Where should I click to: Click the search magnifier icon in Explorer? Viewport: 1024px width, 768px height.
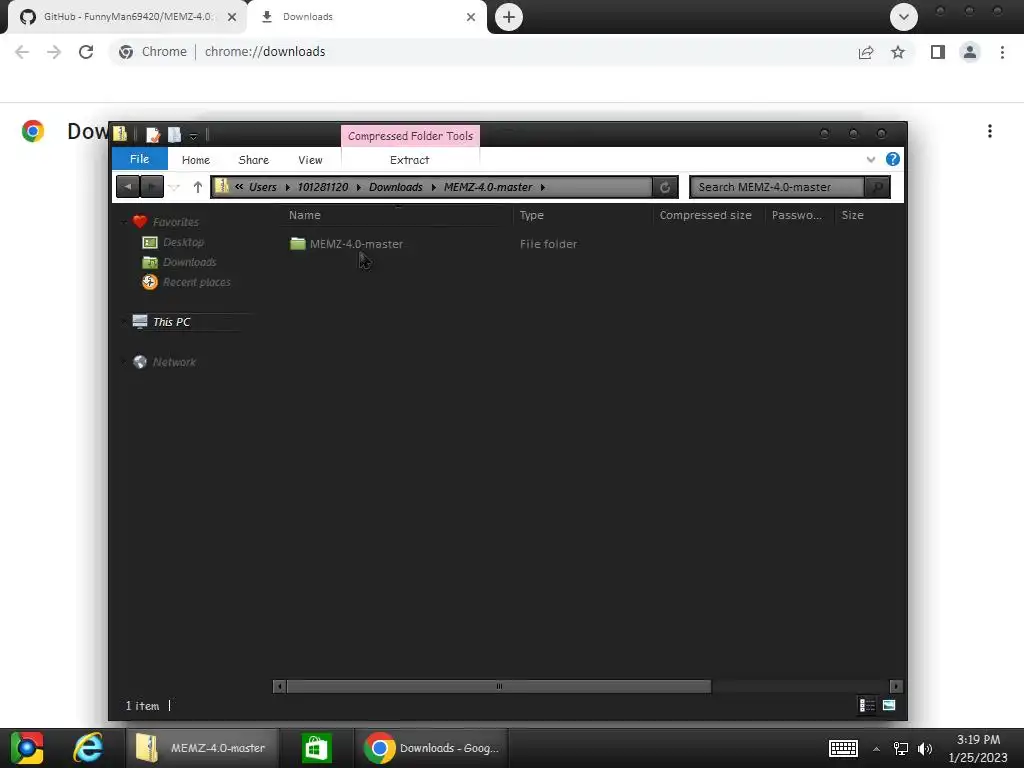[877, 187]
